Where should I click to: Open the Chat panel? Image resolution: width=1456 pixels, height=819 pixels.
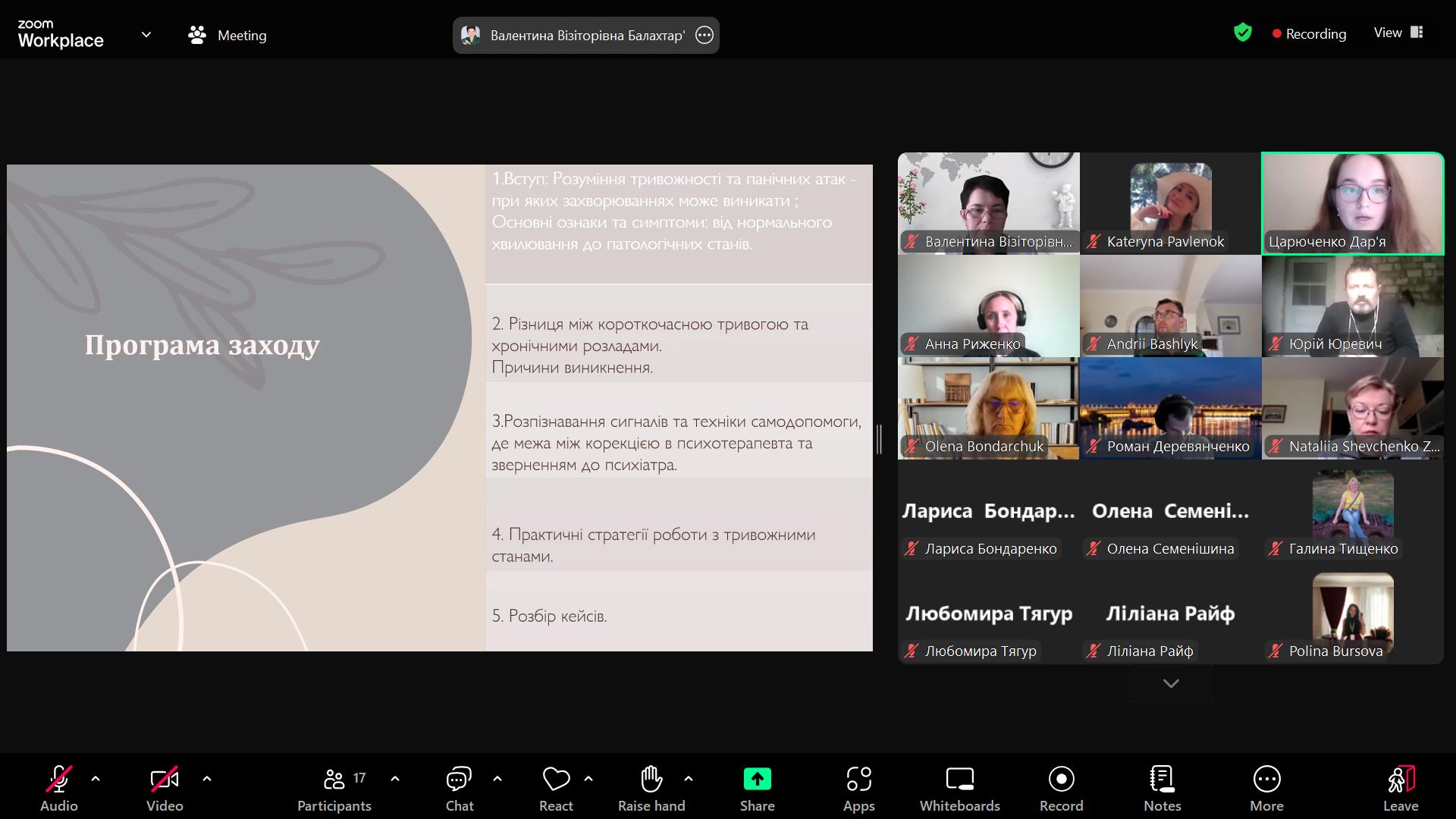[459, 789]
